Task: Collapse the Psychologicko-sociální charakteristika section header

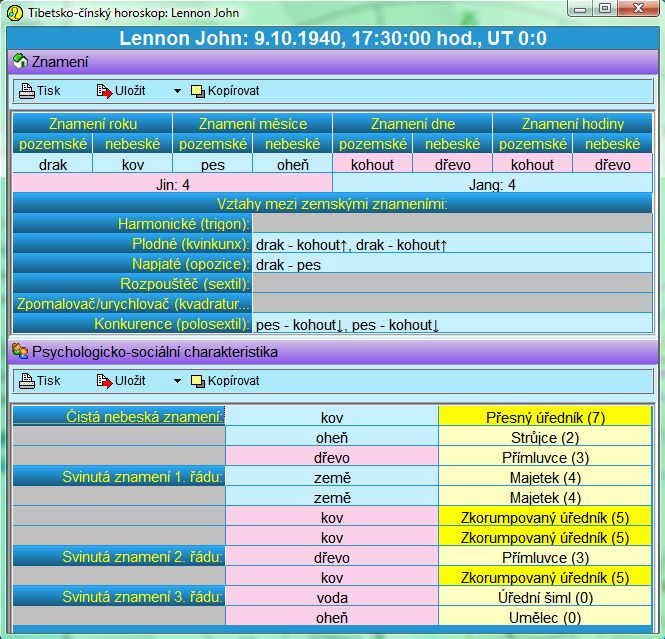Action: tap(332, 352)
